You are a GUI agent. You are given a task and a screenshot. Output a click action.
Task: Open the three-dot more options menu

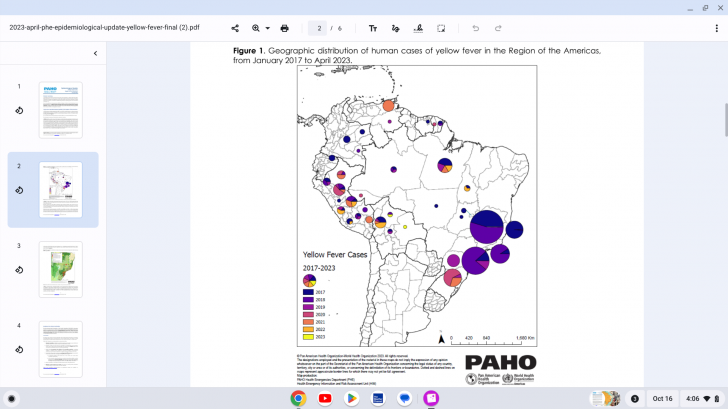pos(715,28)
